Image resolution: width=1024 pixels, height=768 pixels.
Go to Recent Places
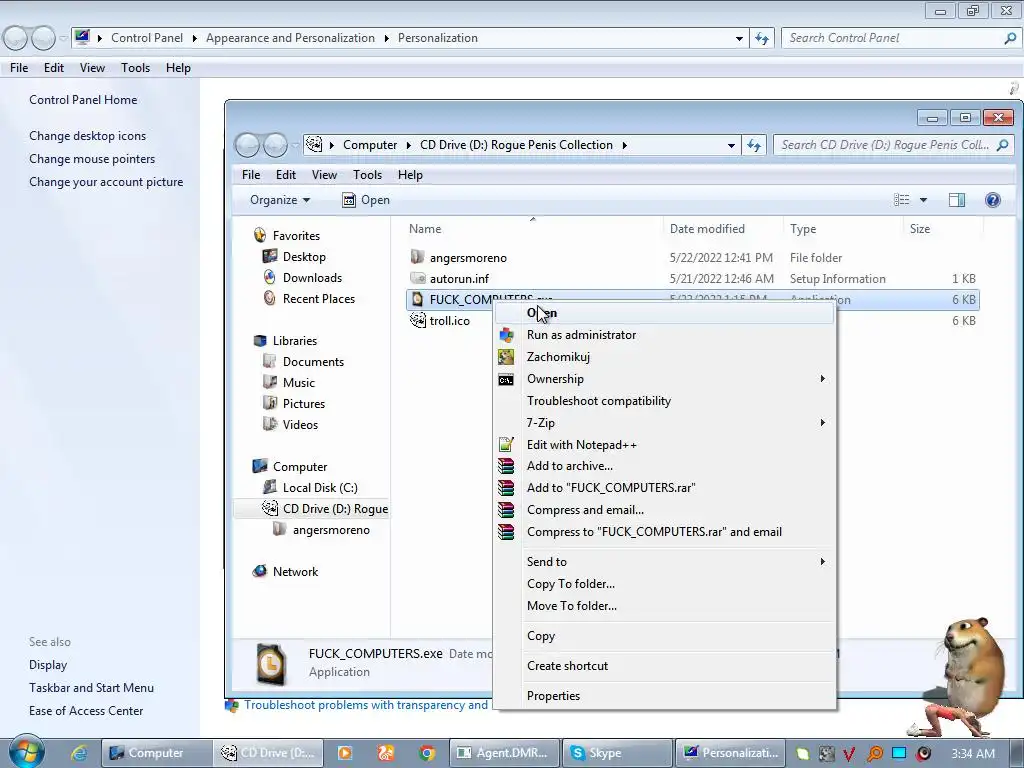click(x=319, y=298)
